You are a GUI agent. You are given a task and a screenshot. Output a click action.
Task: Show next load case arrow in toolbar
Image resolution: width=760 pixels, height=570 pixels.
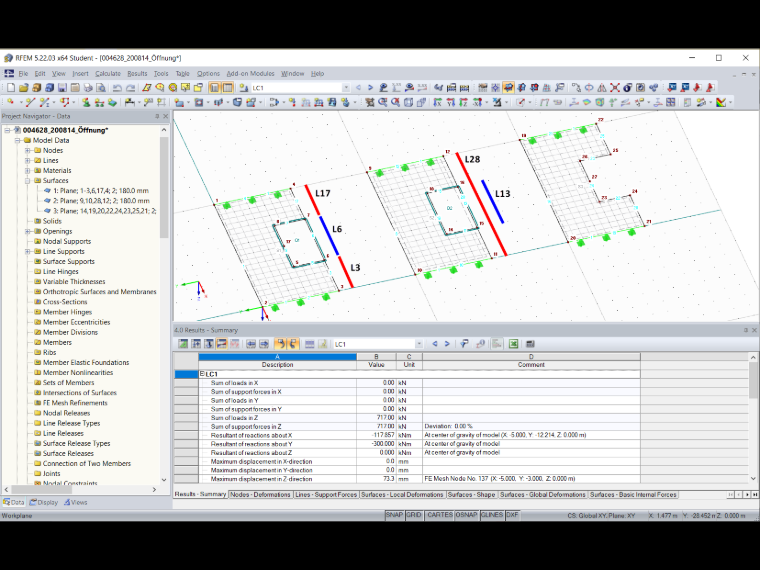(370, 88)
